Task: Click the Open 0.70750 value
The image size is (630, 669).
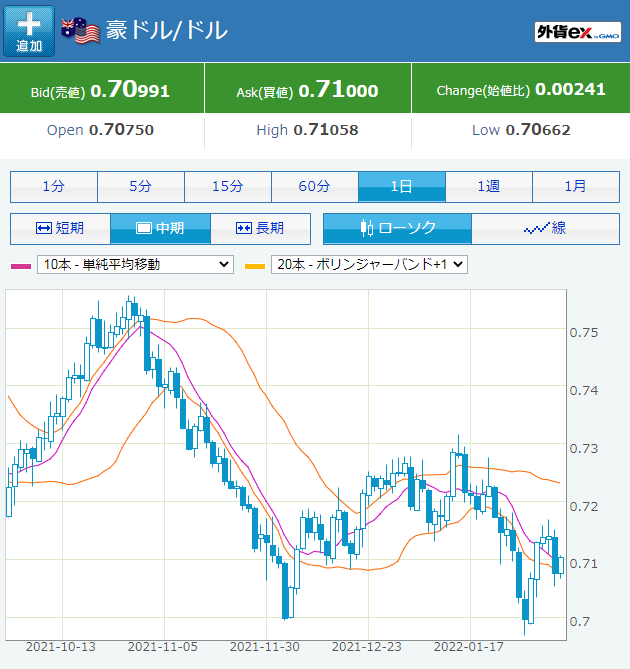Action: (100, 130)
